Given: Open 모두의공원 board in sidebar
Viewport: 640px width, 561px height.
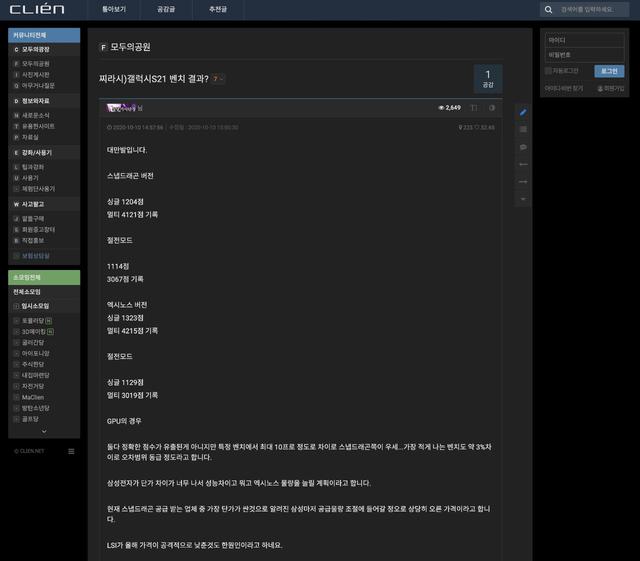Looking at the screenshot, I should 36,64.
